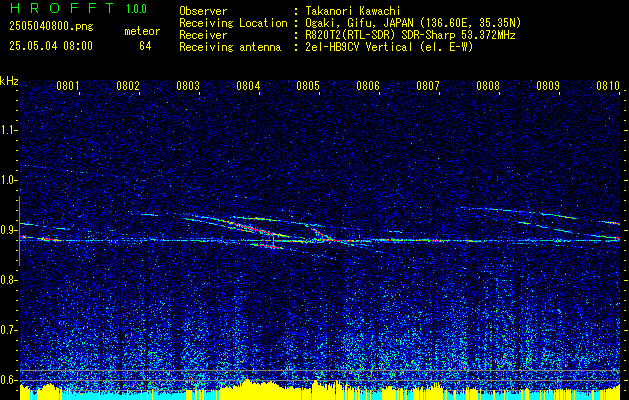Click the HROFFT program title text
Viewport: 629px width, 400px height.
pos(62,8)
